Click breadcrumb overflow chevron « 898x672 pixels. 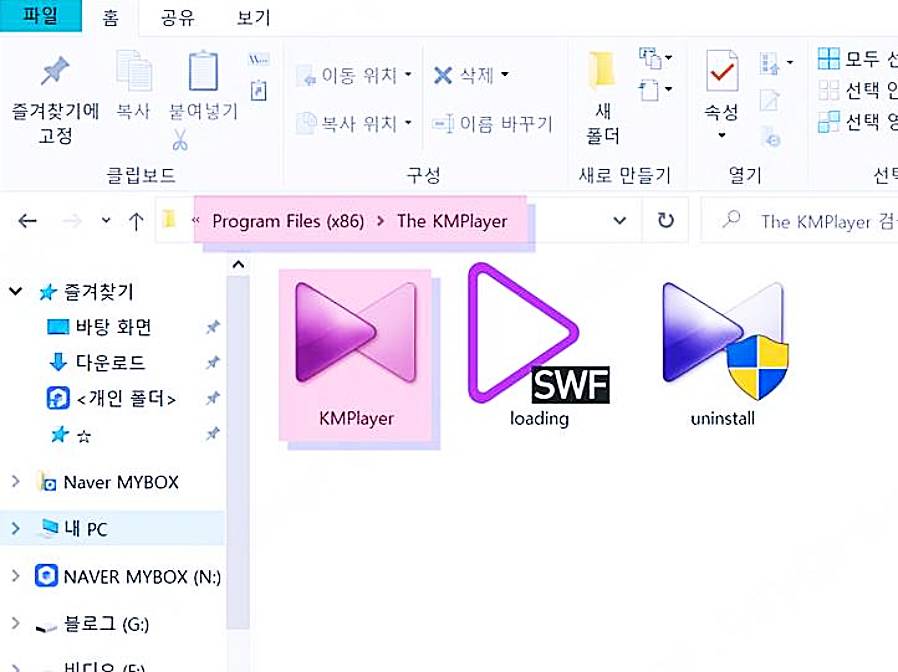pyautogui.click(x=196, y=220)
